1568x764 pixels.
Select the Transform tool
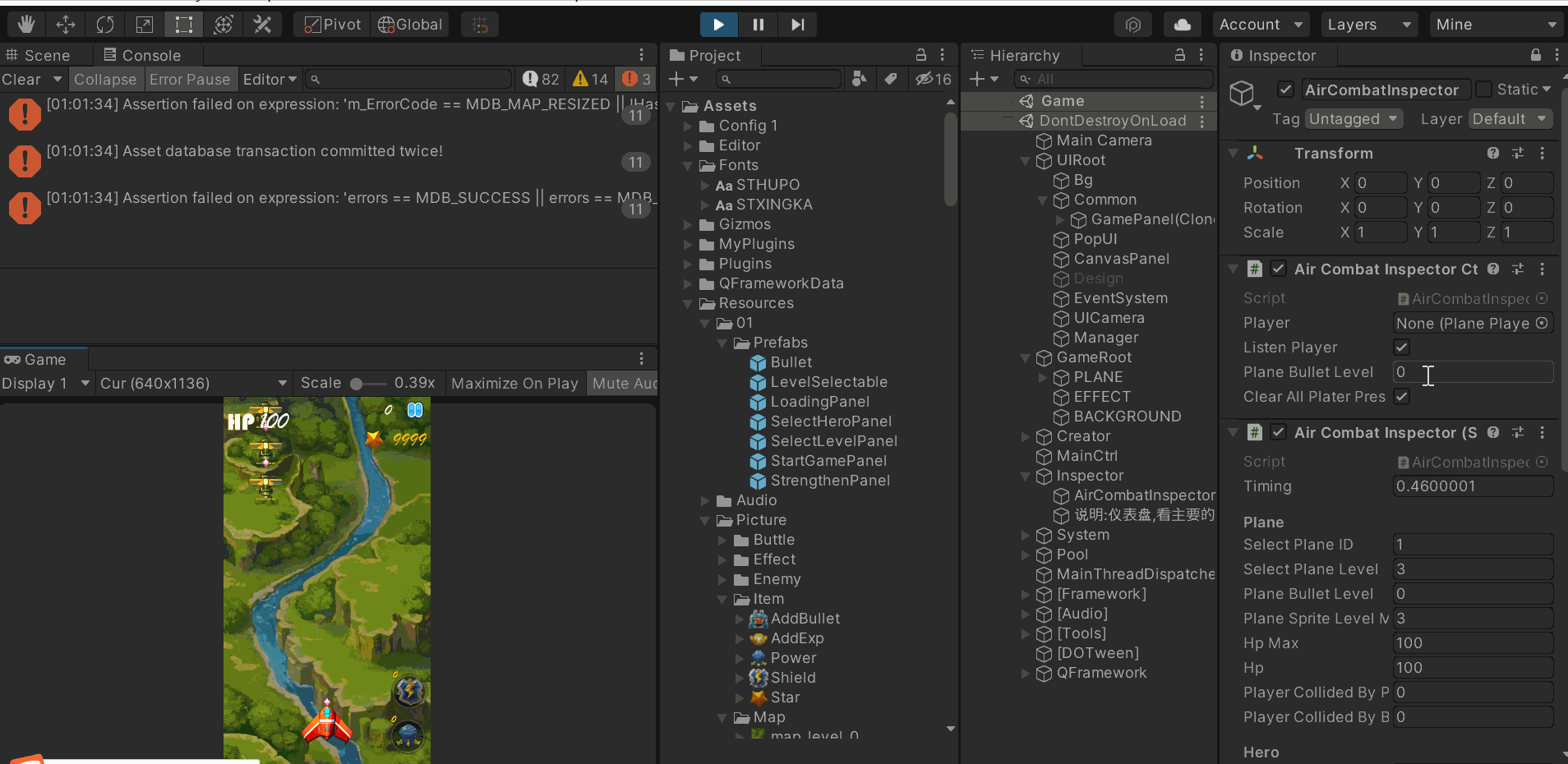[223, 25]
